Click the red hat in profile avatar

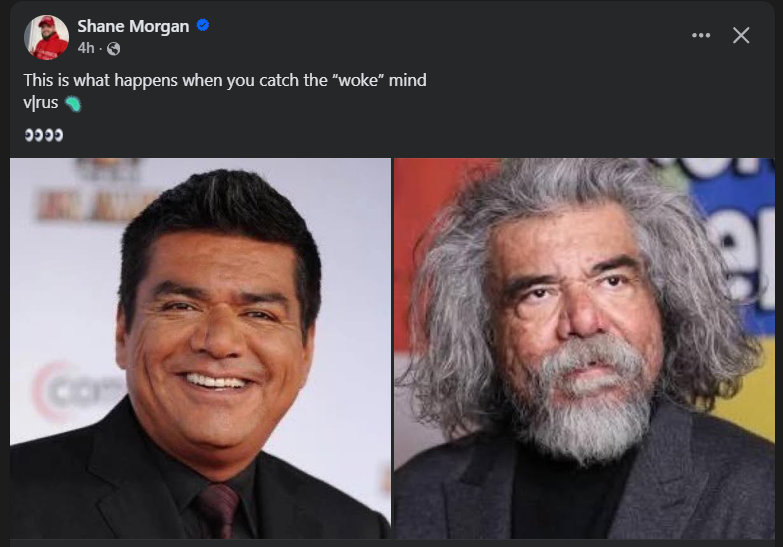point(46,21)
